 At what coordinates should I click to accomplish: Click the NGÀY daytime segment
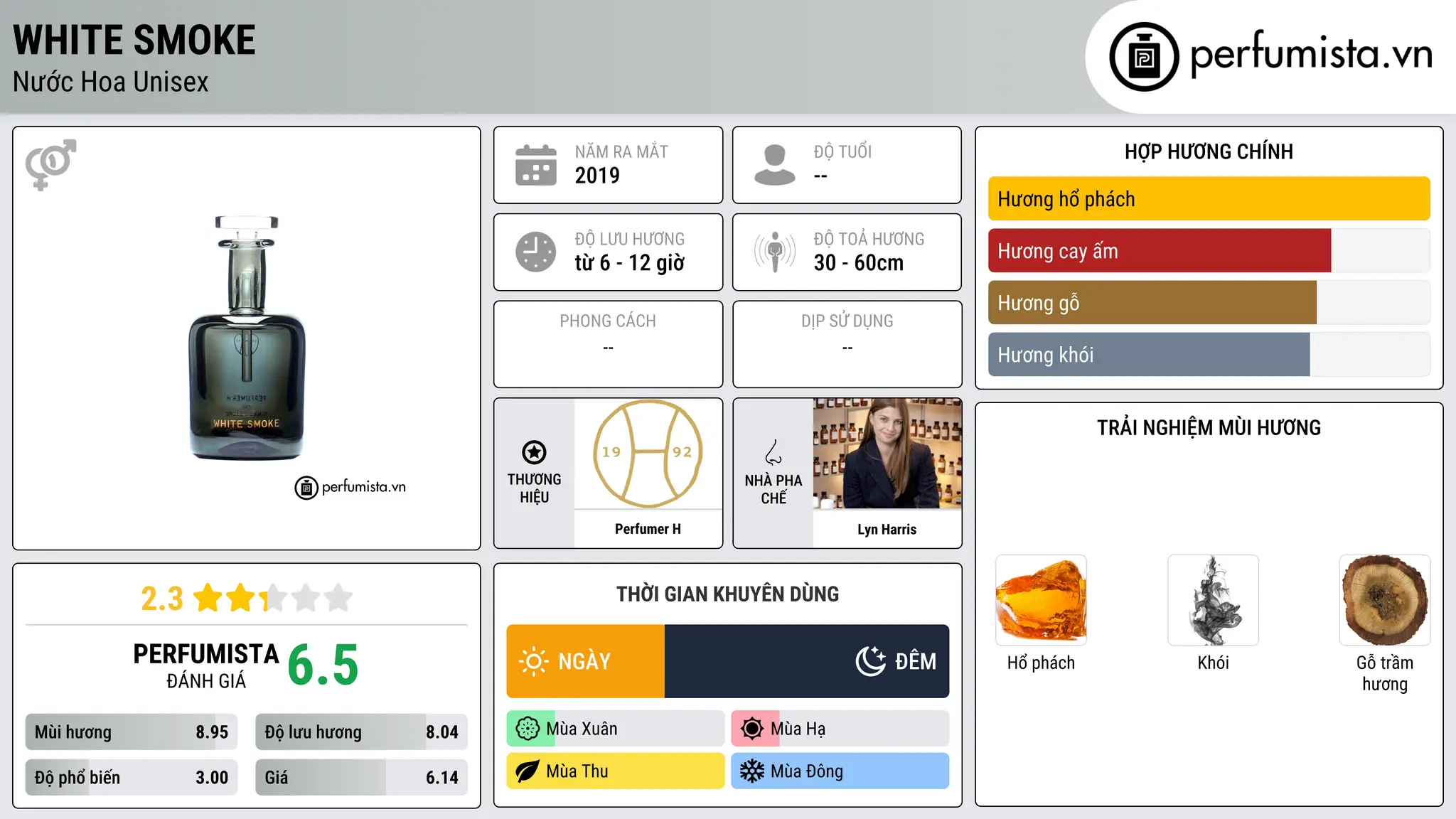click(x=586, y=661)
